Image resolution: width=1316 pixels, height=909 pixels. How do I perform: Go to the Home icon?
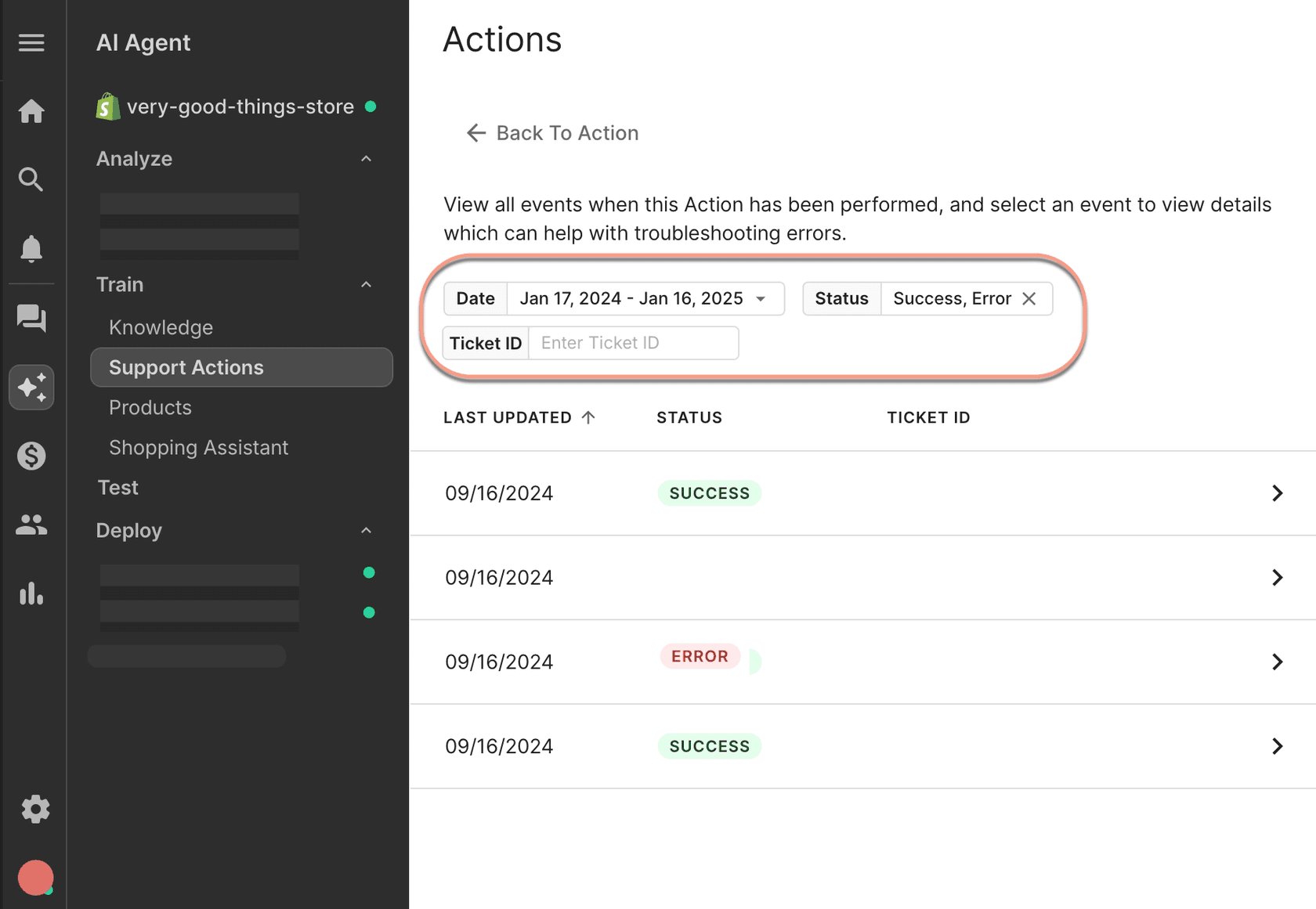31,111
